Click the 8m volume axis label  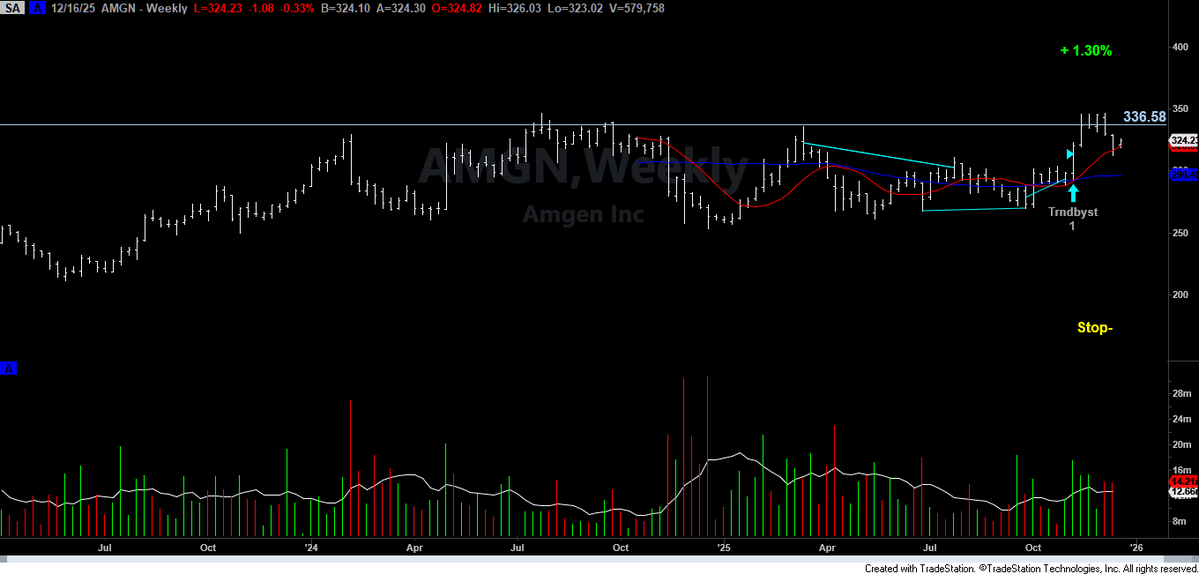pyautogui.click(x=1181, y=521)
